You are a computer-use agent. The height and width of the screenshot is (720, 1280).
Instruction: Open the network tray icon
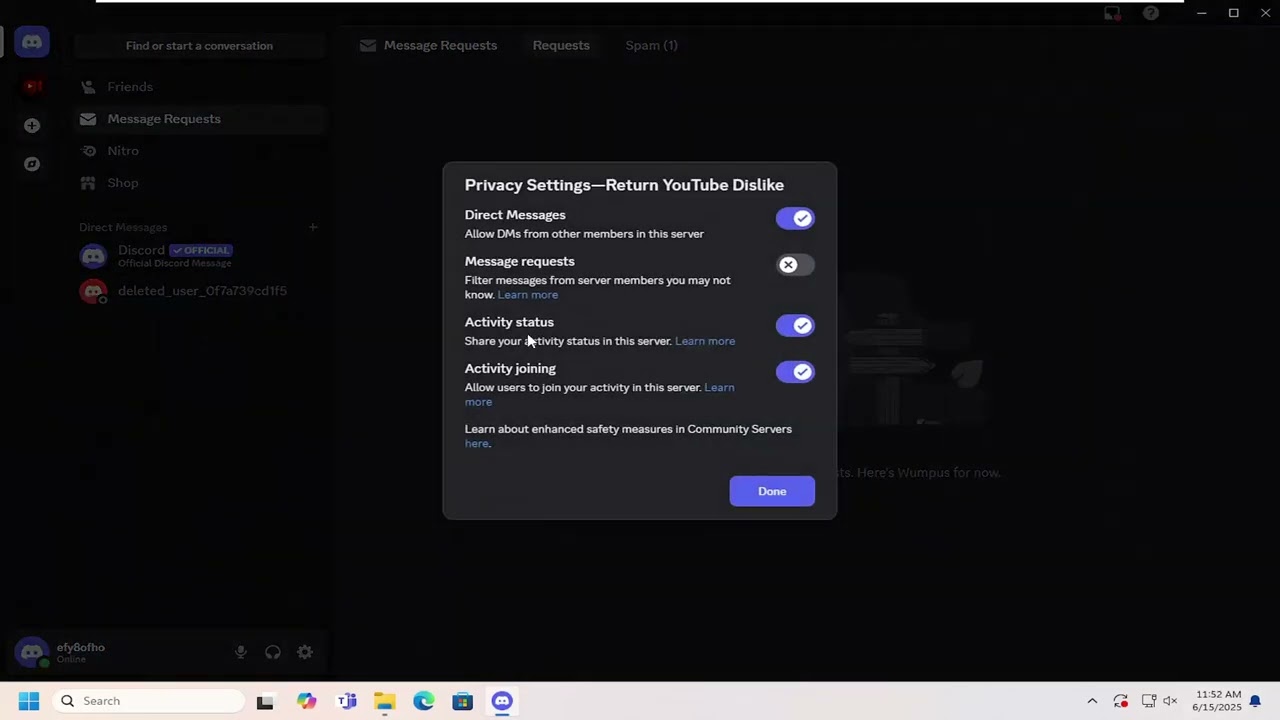[x=1149, y=701]
